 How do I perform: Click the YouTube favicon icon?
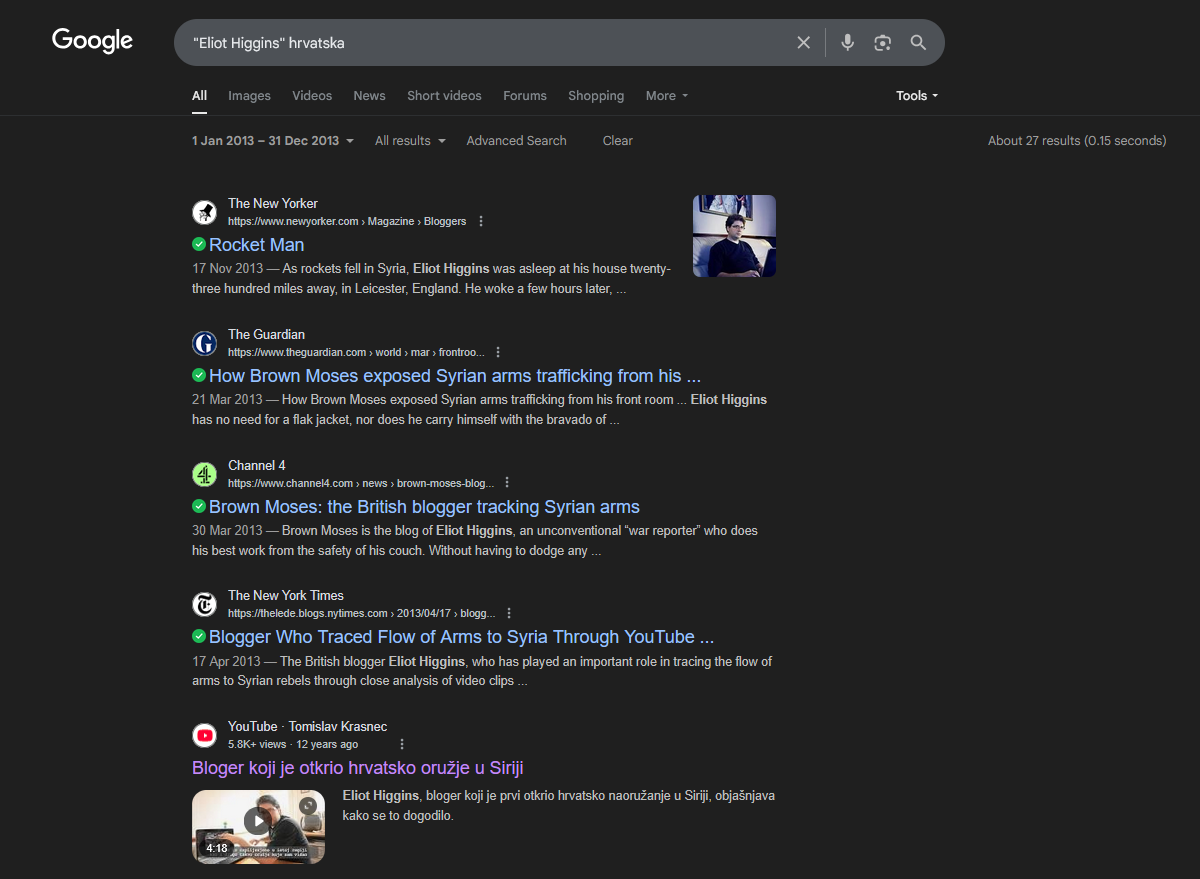tap(205, 735)
